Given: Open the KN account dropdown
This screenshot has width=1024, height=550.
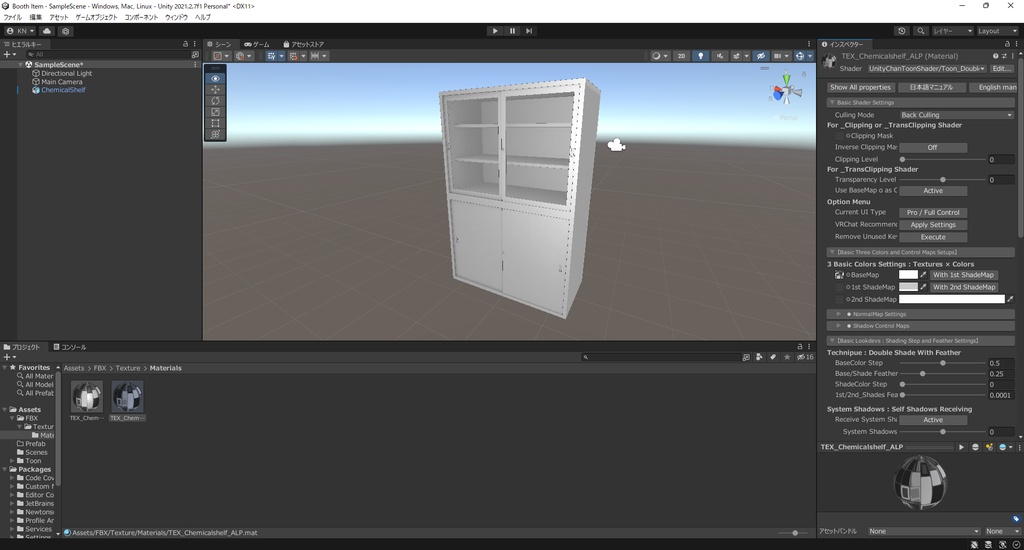Looking at the screenshot, I should click(20, 31).
